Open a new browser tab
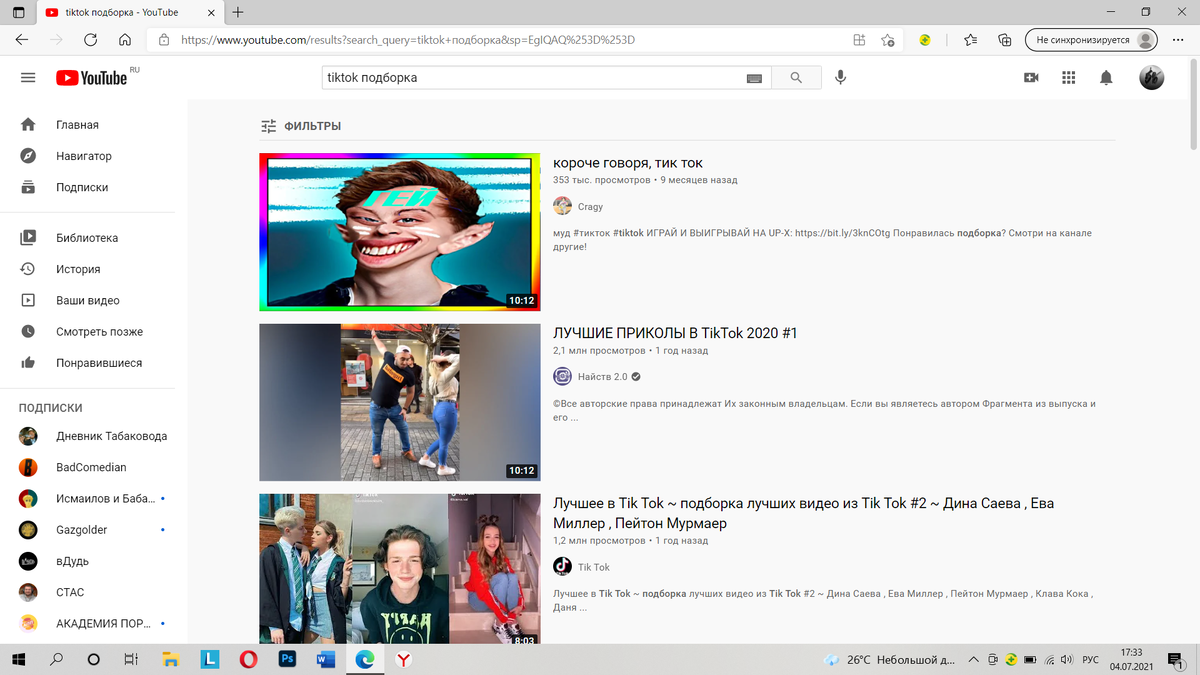 coord(238,12)
